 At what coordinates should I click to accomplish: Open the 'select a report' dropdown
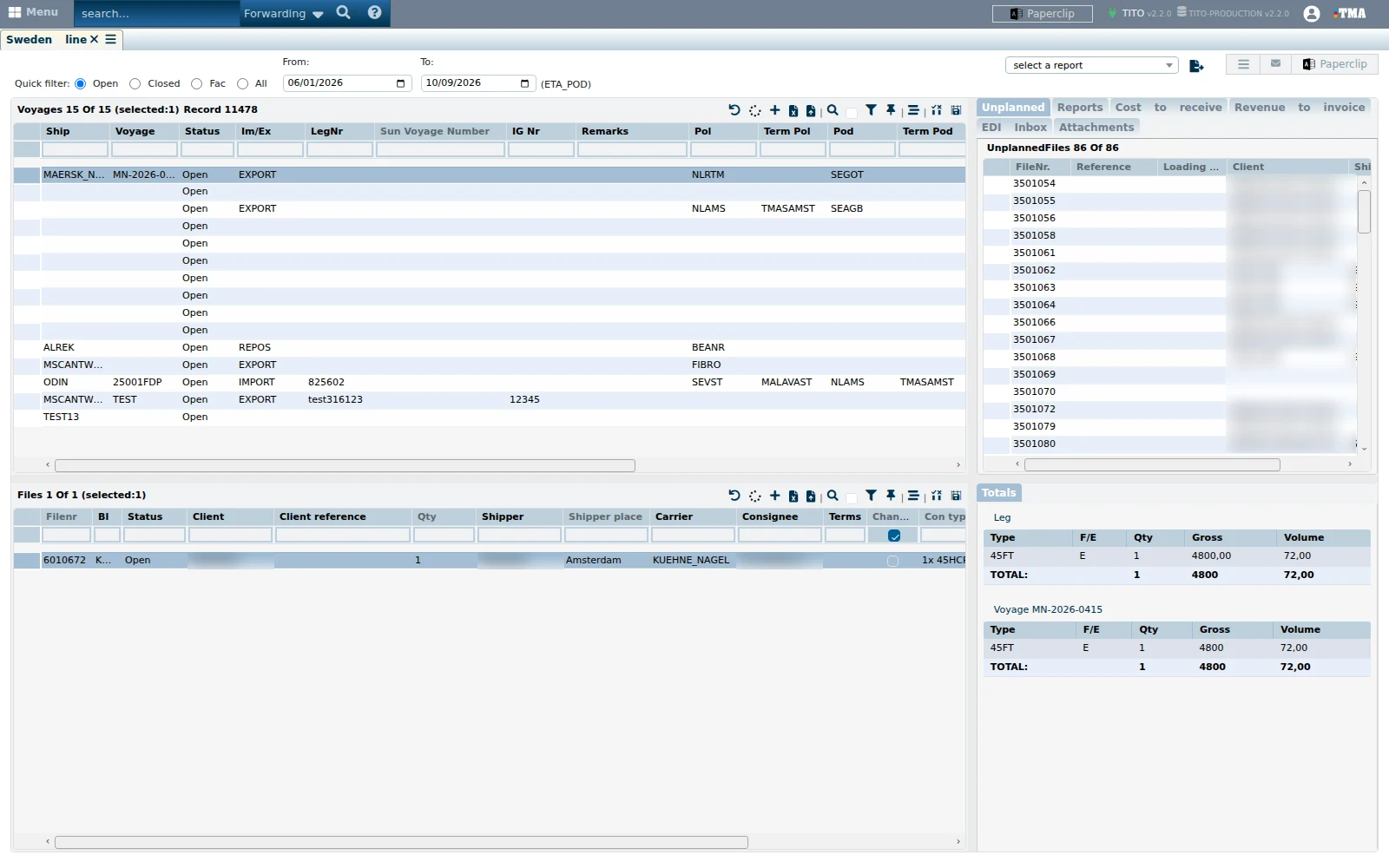1092,65
